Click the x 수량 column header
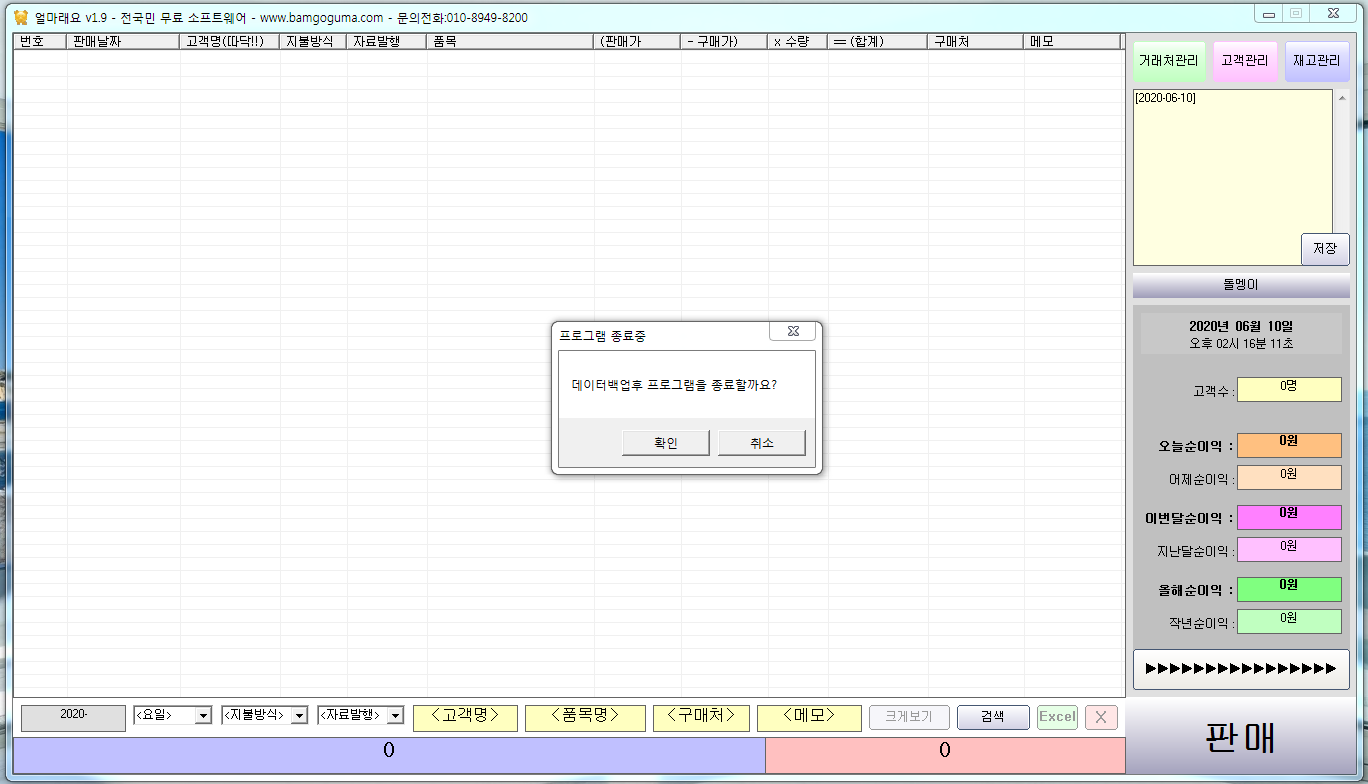The image size is (1368, 784). [798, 42]
